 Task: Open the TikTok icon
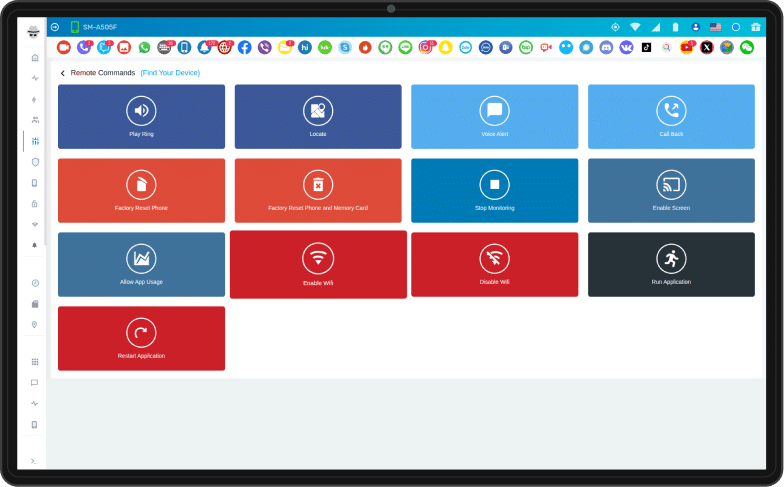point(646,48)
